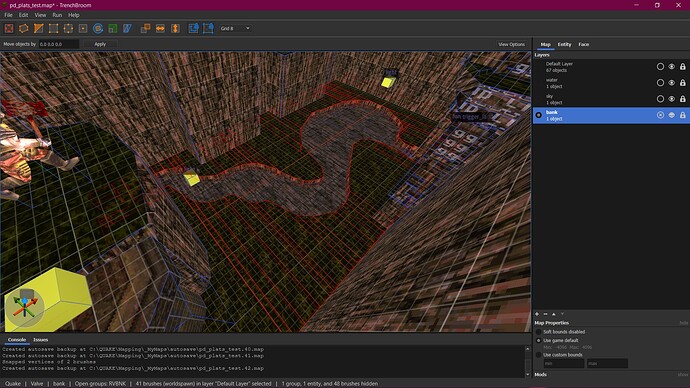Click the Apply button
Viewport: 690px width, 388px height.
pos(100,44)
